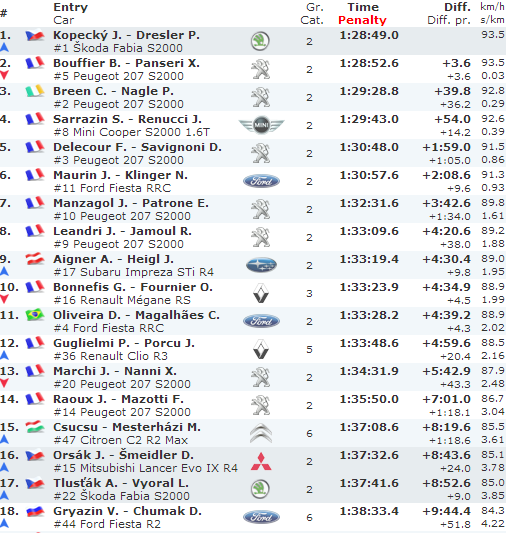
Task: Click the Subaru logo in Aigner's row
Action: [x=261, y=265]
